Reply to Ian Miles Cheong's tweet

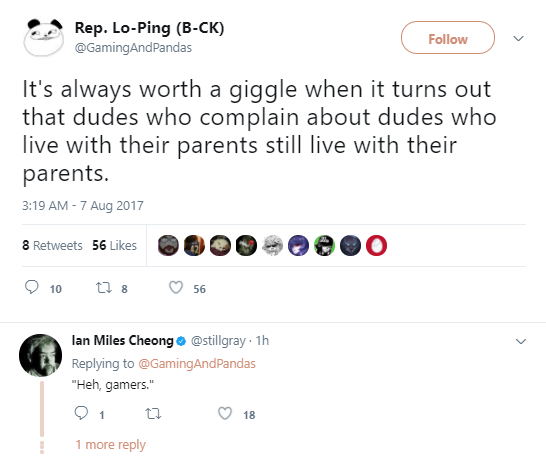(x=81, y=413)
